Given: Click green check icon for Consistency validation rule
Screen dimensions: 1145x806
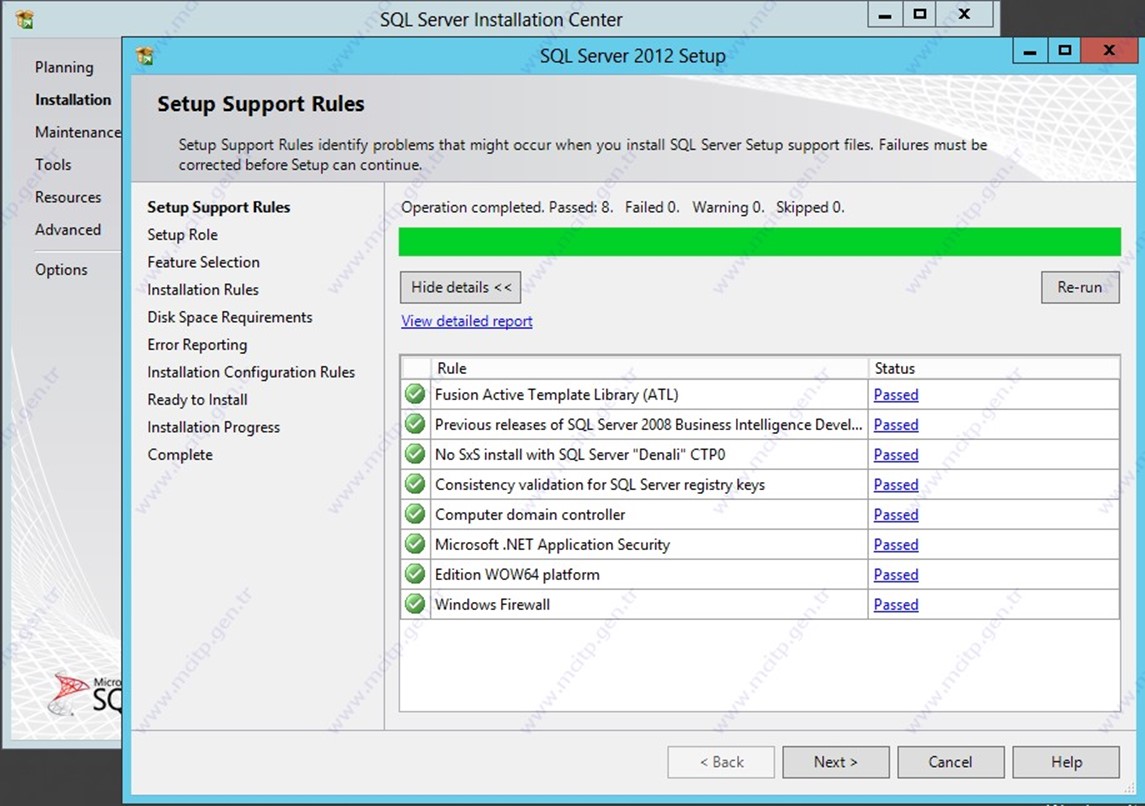Looking at the screenshot, I should [x=415, y=484].
